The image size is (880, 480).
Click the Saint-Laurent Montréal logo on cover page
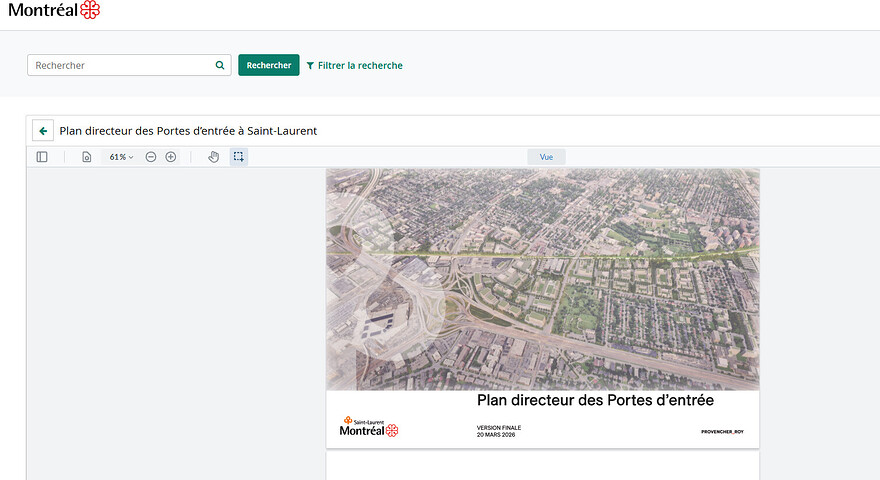click(x=369, y=427)
